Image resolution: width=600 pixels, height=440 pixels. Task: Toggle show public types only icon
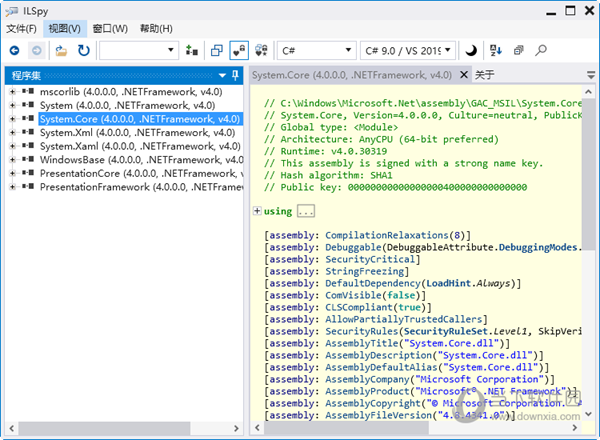217,51
